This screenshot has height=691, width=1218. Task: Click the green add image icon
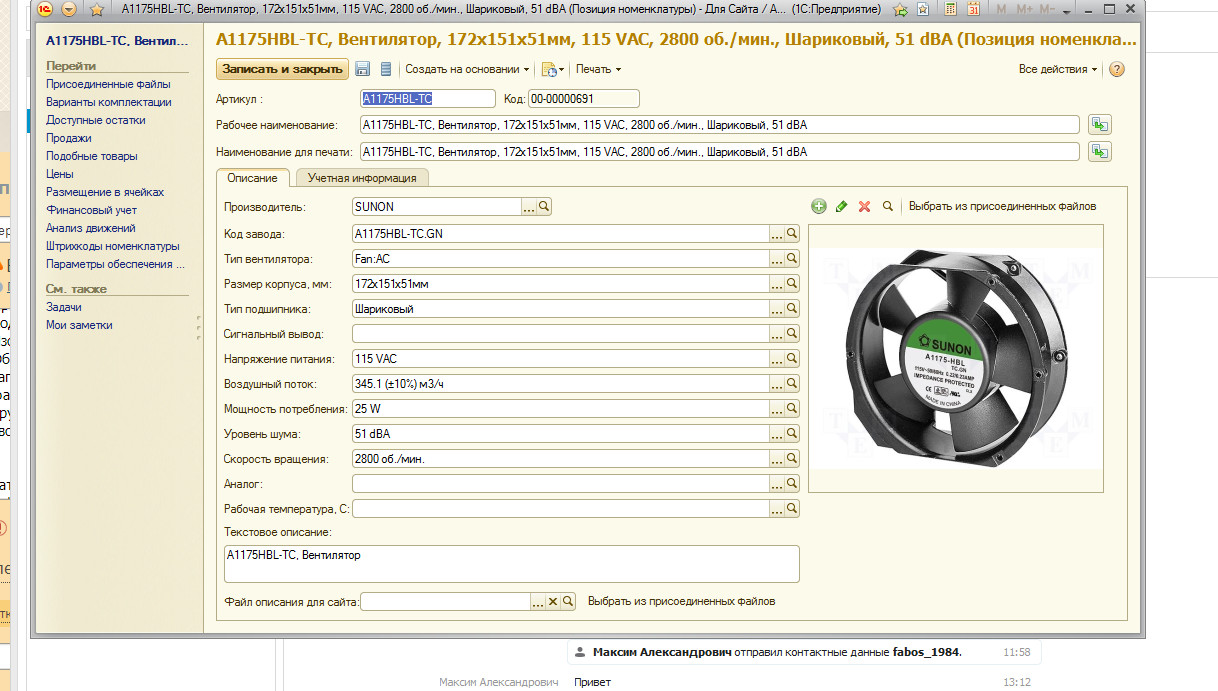coord(819,206)
